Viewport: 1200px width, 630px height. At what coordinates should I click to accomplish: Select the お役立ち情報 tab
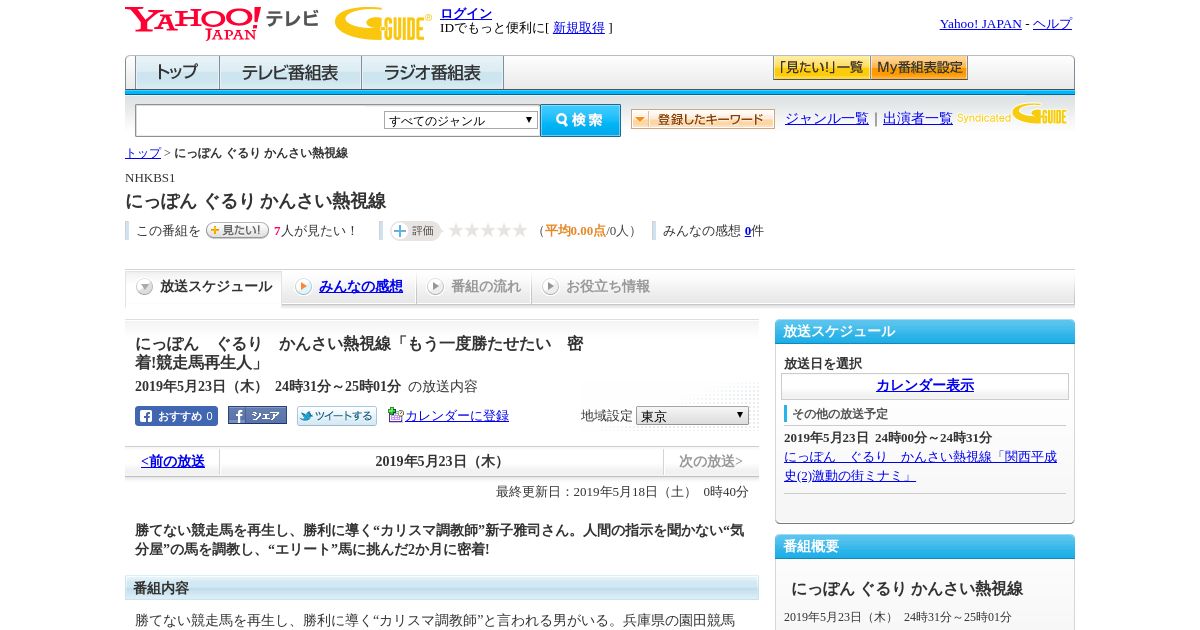tap(608, 287)
